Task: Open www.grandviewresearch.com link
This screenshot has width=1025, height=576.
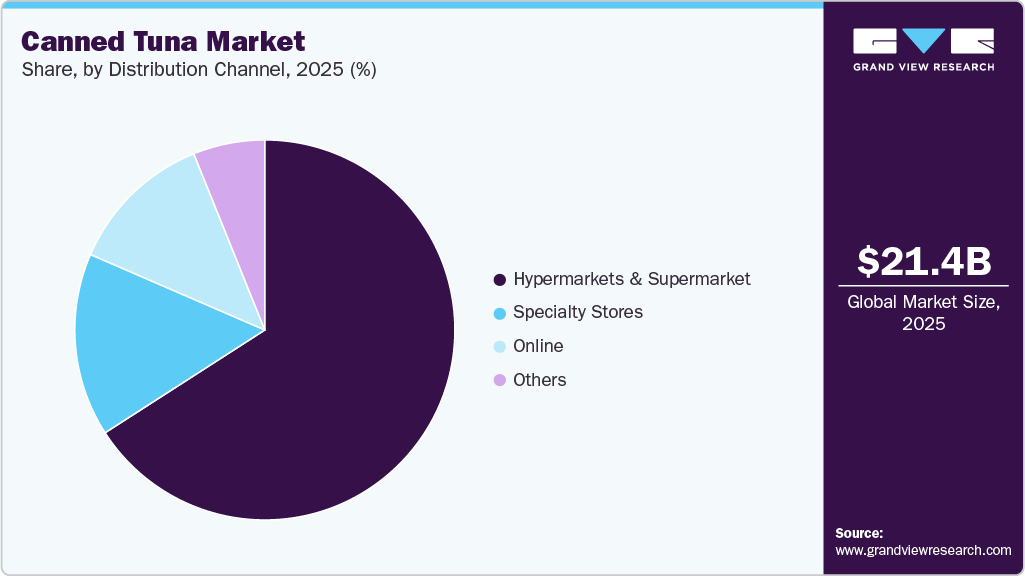Action: pyautogui.click(x=921, y=549)
